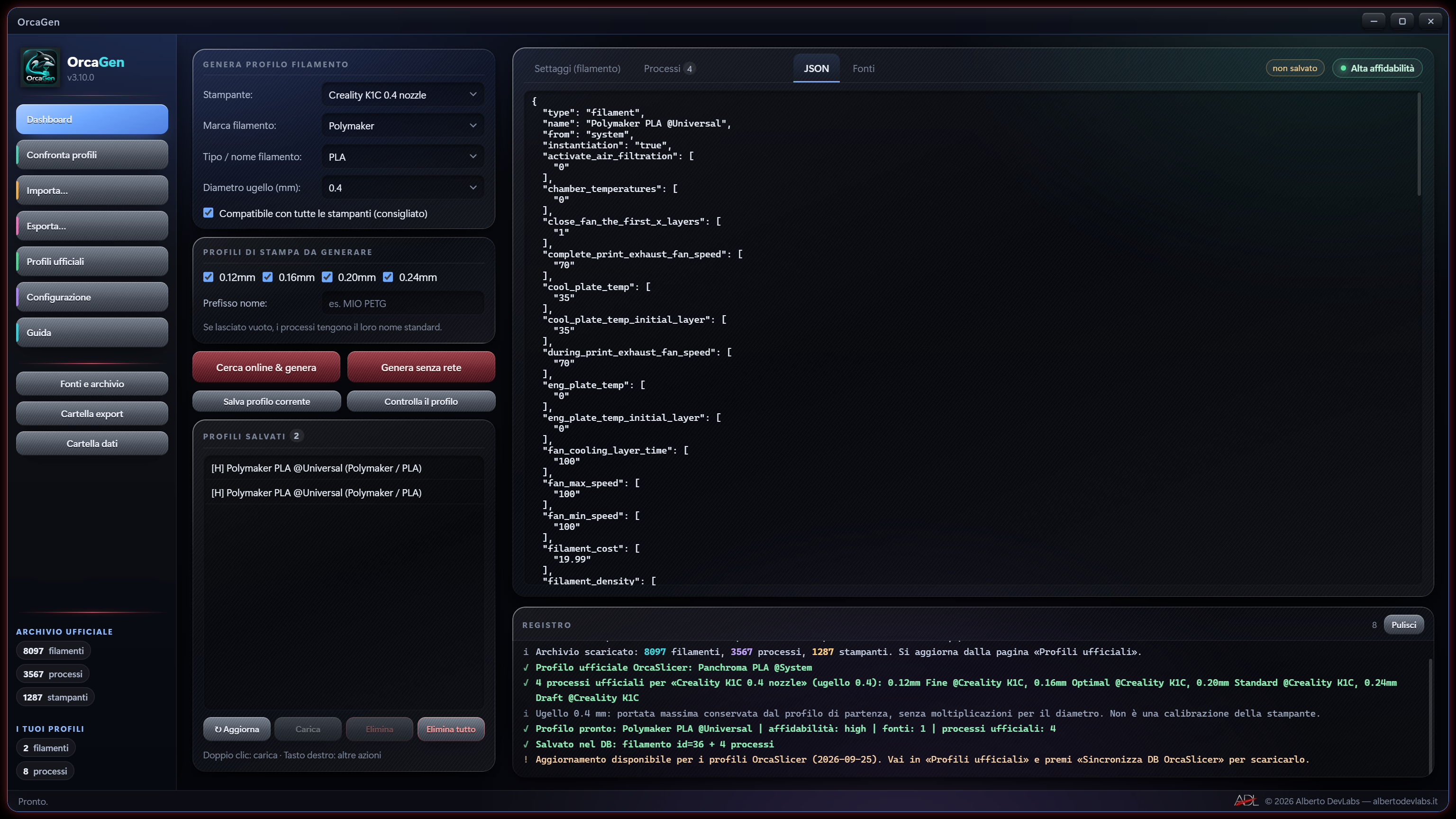Go to Profili ufficiali page
Image resolution: width=1456 pixels, height=819 pixels.
[92, 262]
